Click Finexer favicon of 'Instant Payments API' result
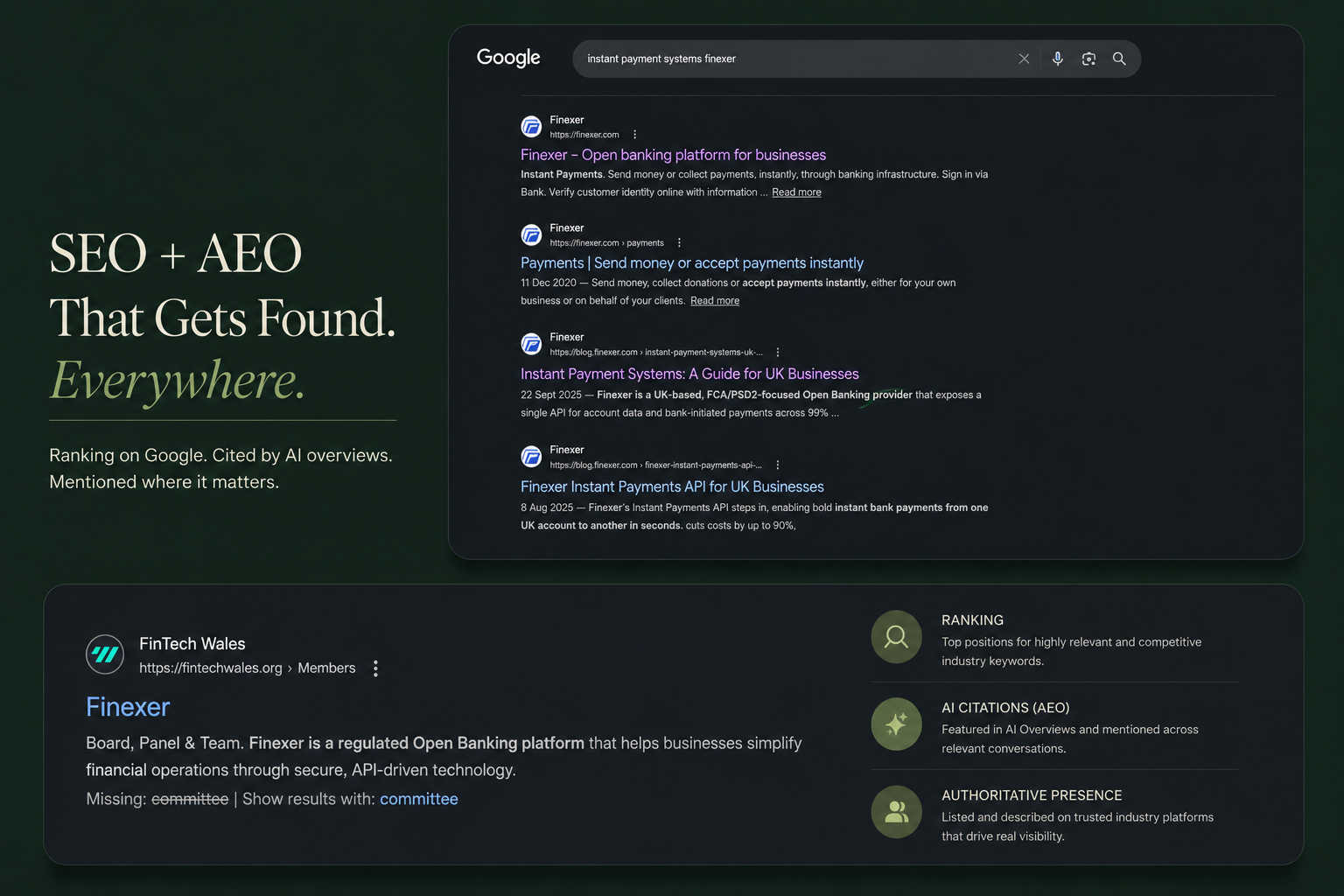 pyautogui.click(x=531, y=457)
